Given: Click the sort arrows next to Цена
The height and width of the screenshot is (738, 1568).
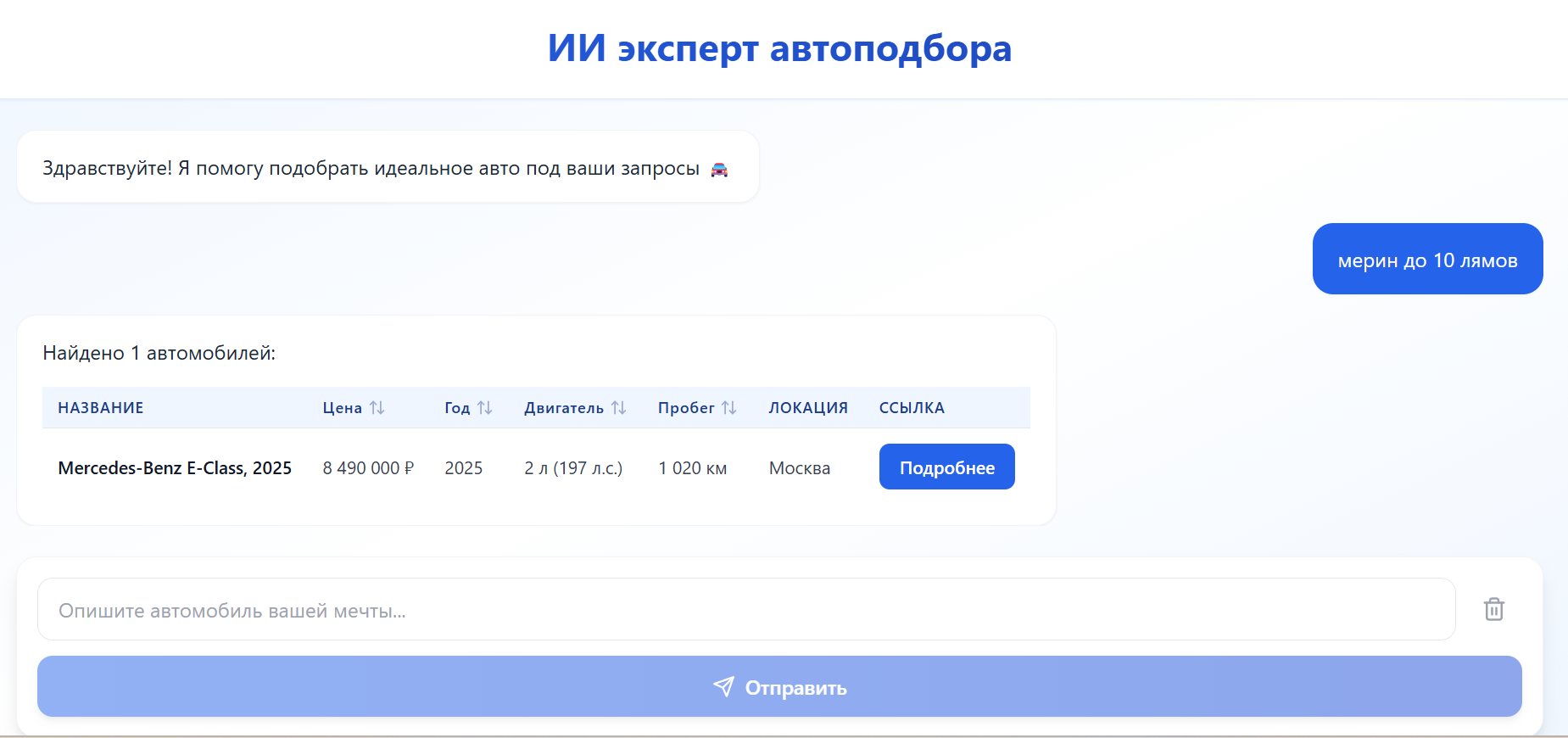Looking at the screenshot, I should click(377, 408).
